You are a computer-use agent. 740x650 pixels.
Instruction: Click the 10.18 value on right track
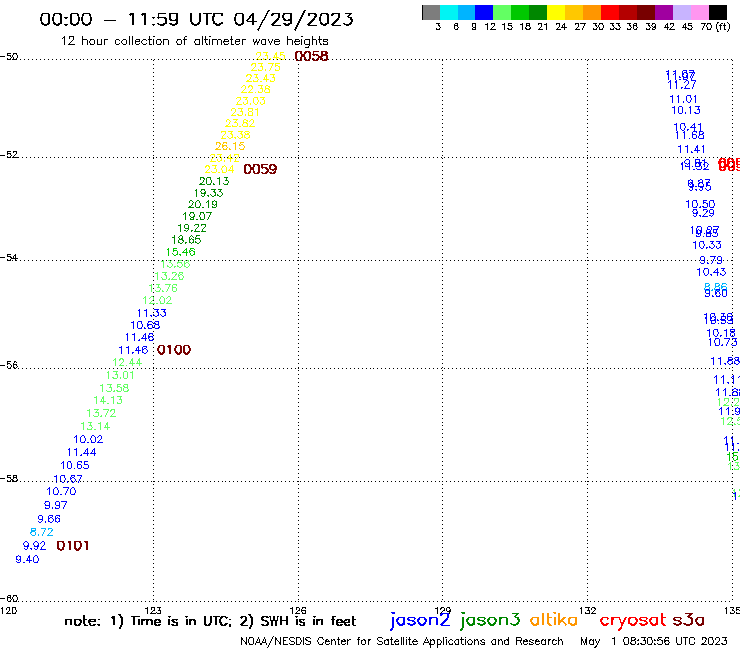point(721,333)
